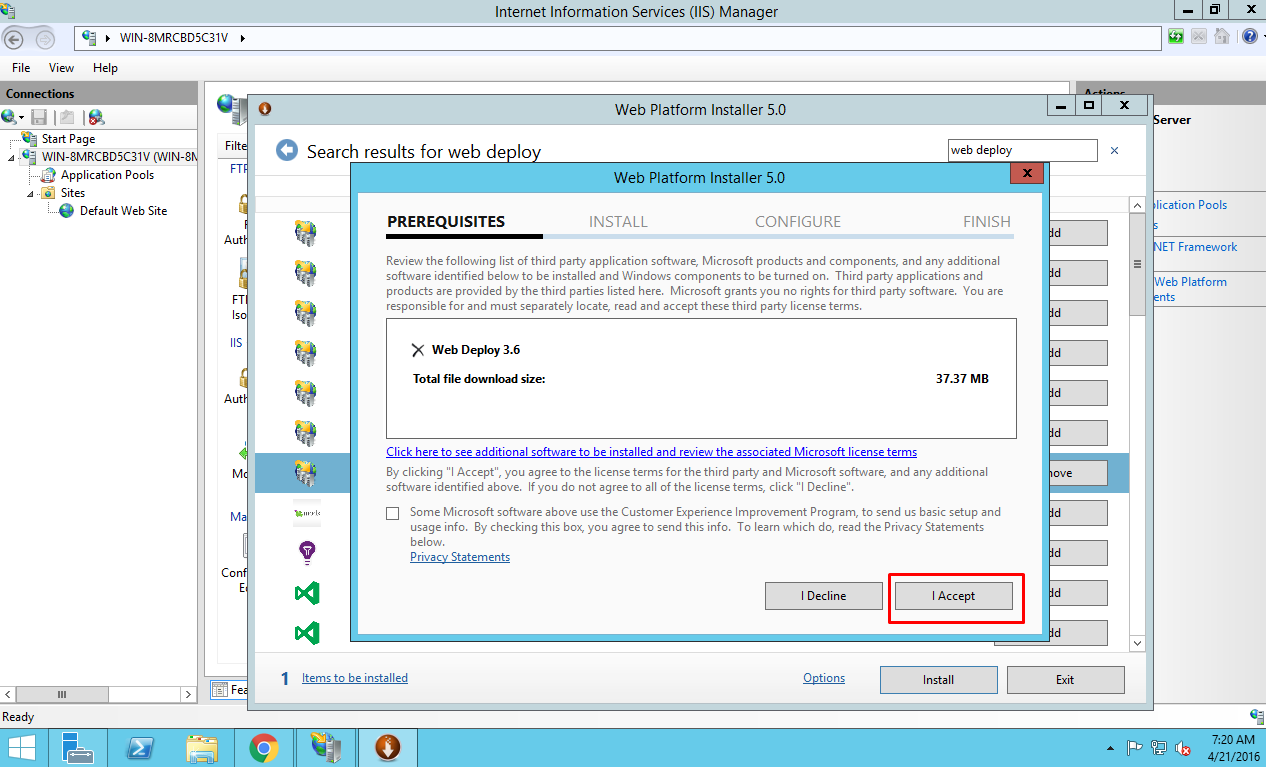Show hidden tray icons with the up arrow
1266x767 pixels.
click(1111, 748)
